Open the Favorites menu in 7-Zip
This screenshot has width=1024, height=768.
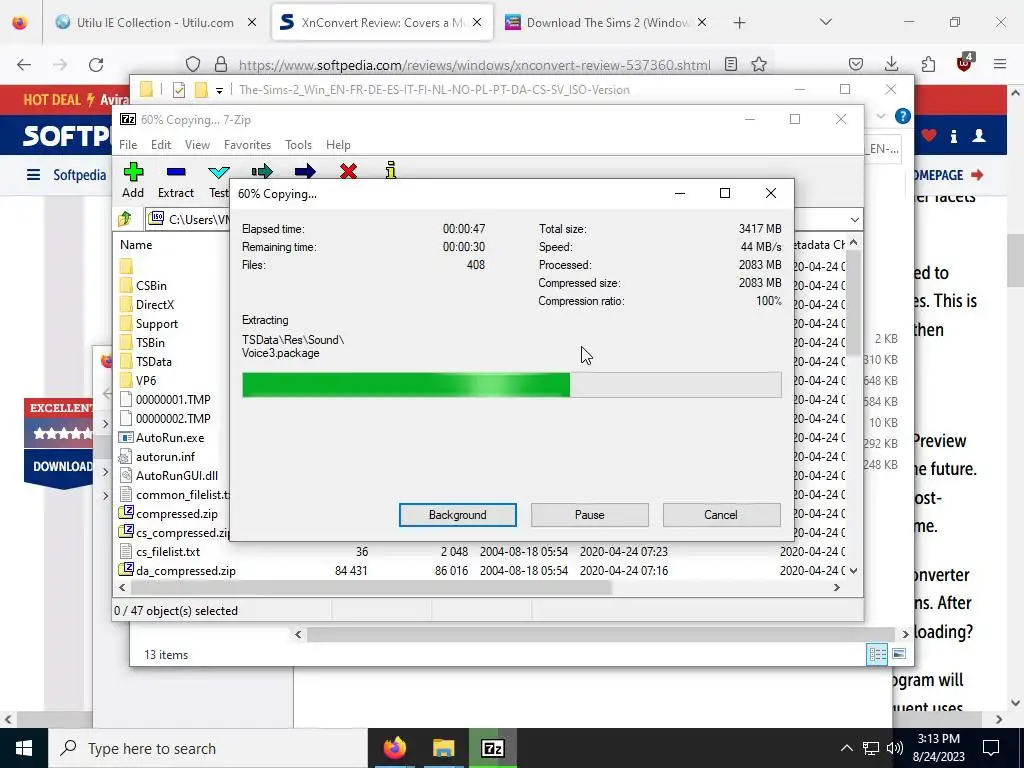coord(247,144)
